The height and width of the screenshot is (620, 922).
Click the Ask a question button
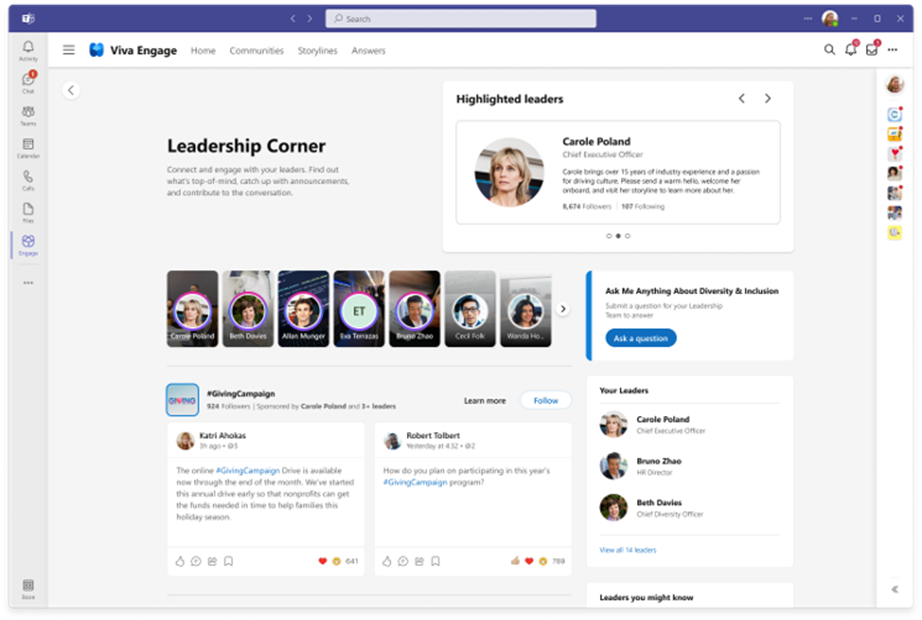coord(640,338)
